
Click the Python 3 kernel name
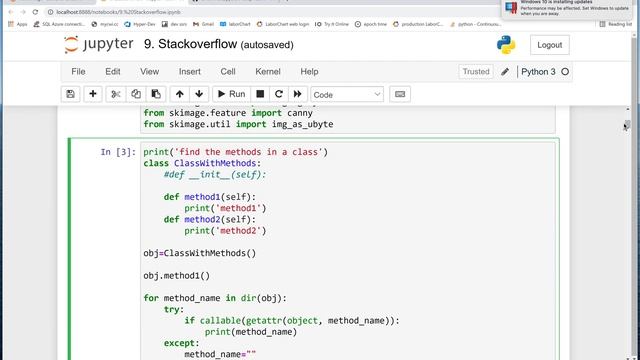coord(538,72)
